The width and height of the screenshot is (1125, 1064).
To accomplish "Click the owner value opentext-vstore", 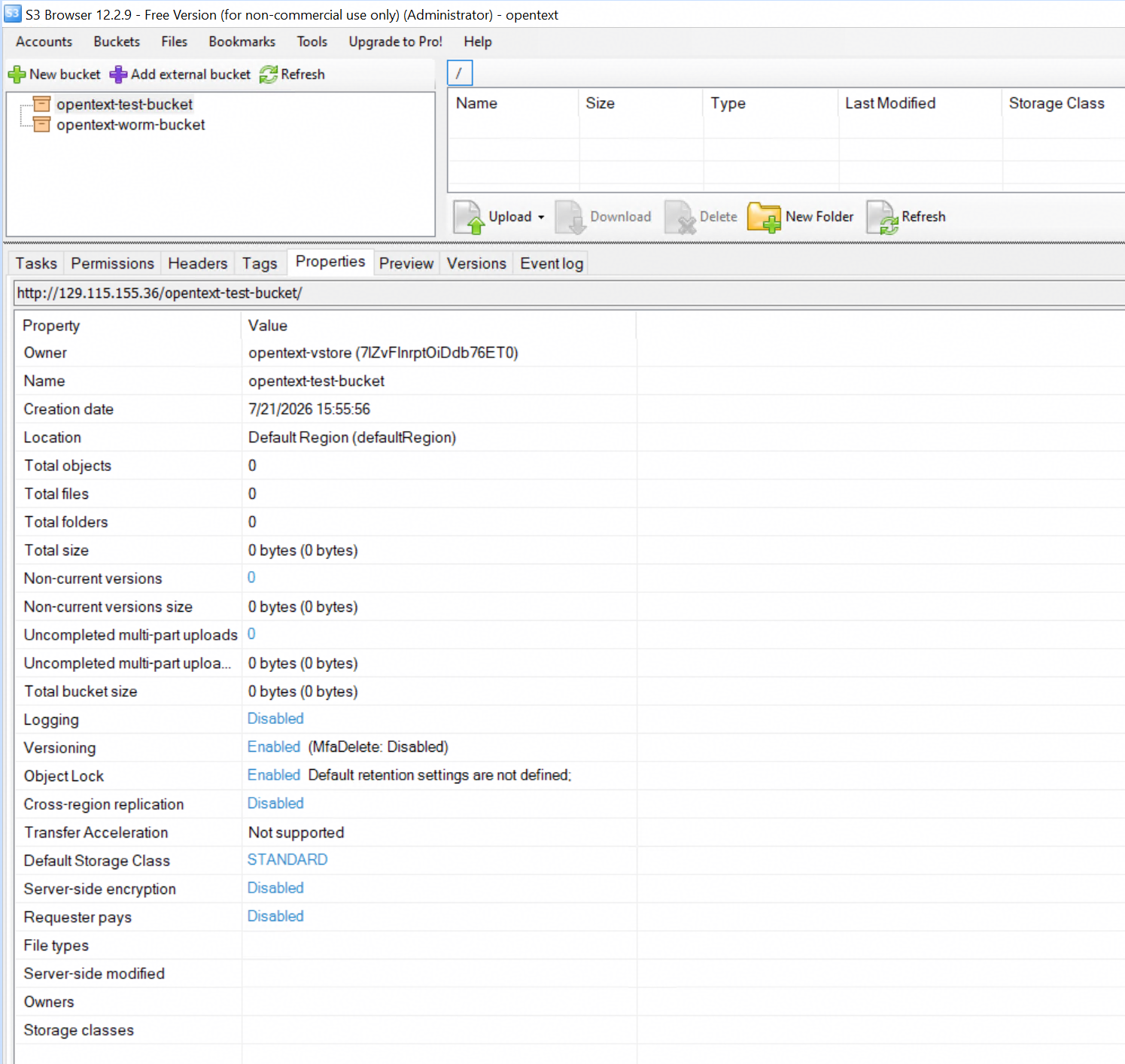I will 383,353.
